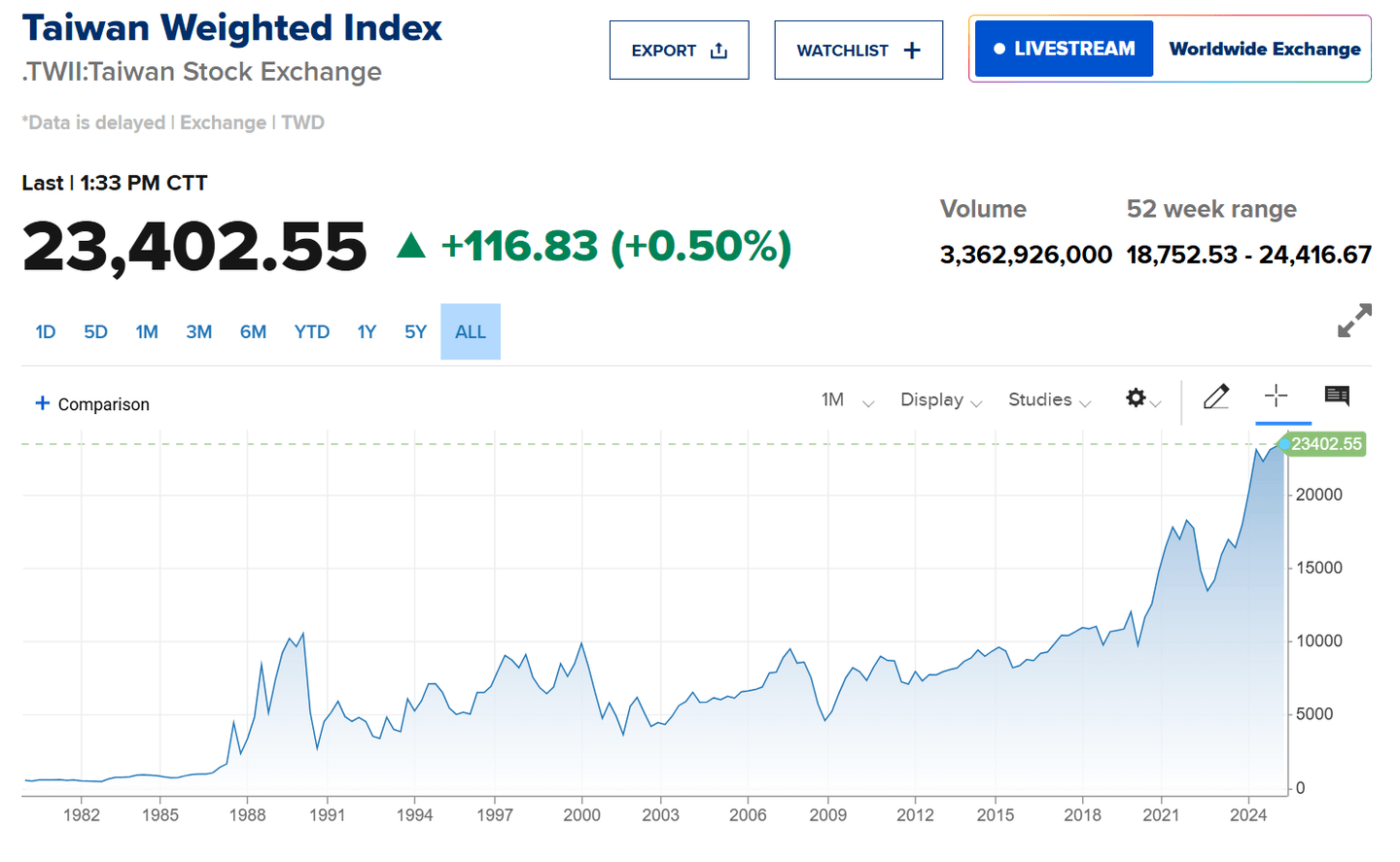Open the Studies dropdown
Image resolution: width=1400 pixels, height=862 pixels.
[1048, 399]
